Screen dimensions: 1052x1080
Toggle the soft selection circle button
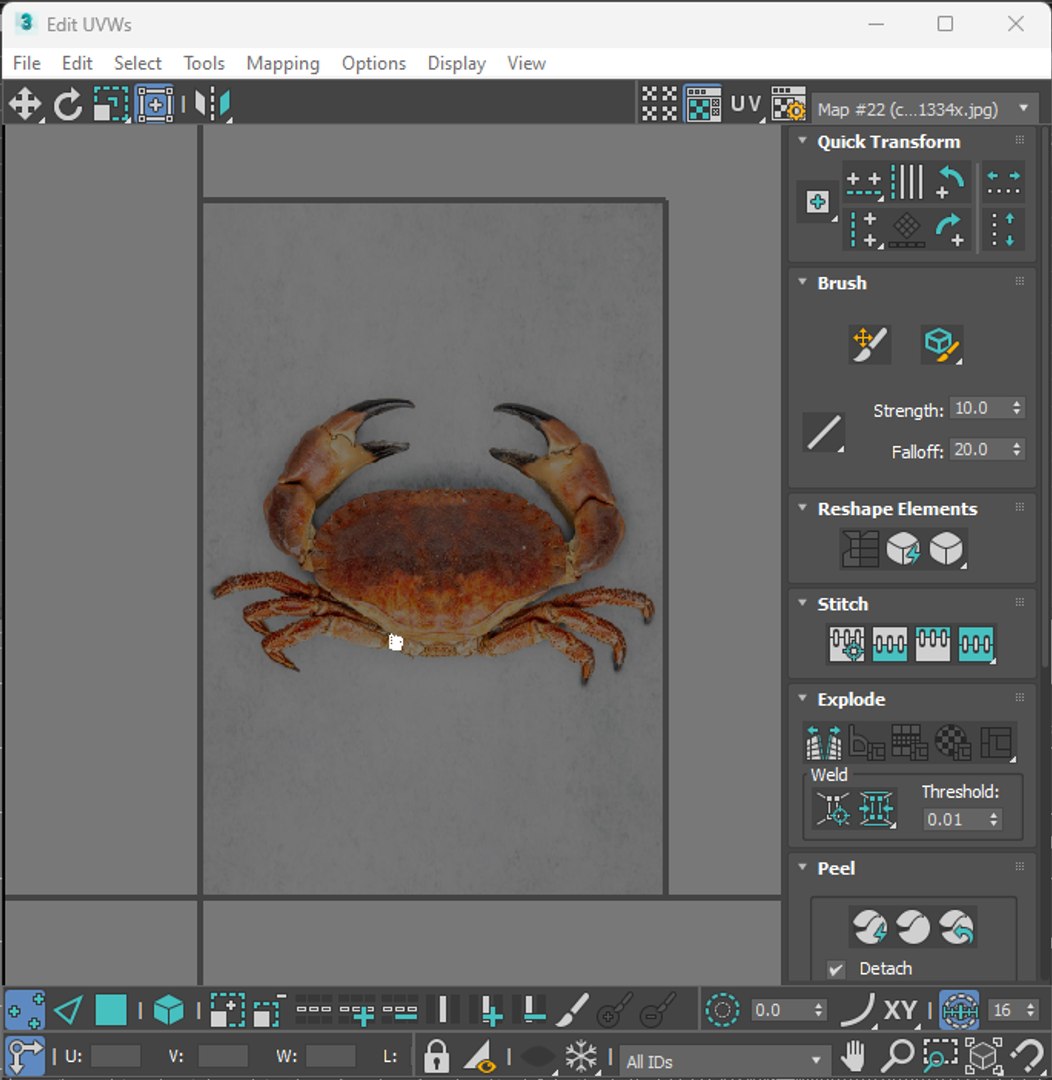722,1010
